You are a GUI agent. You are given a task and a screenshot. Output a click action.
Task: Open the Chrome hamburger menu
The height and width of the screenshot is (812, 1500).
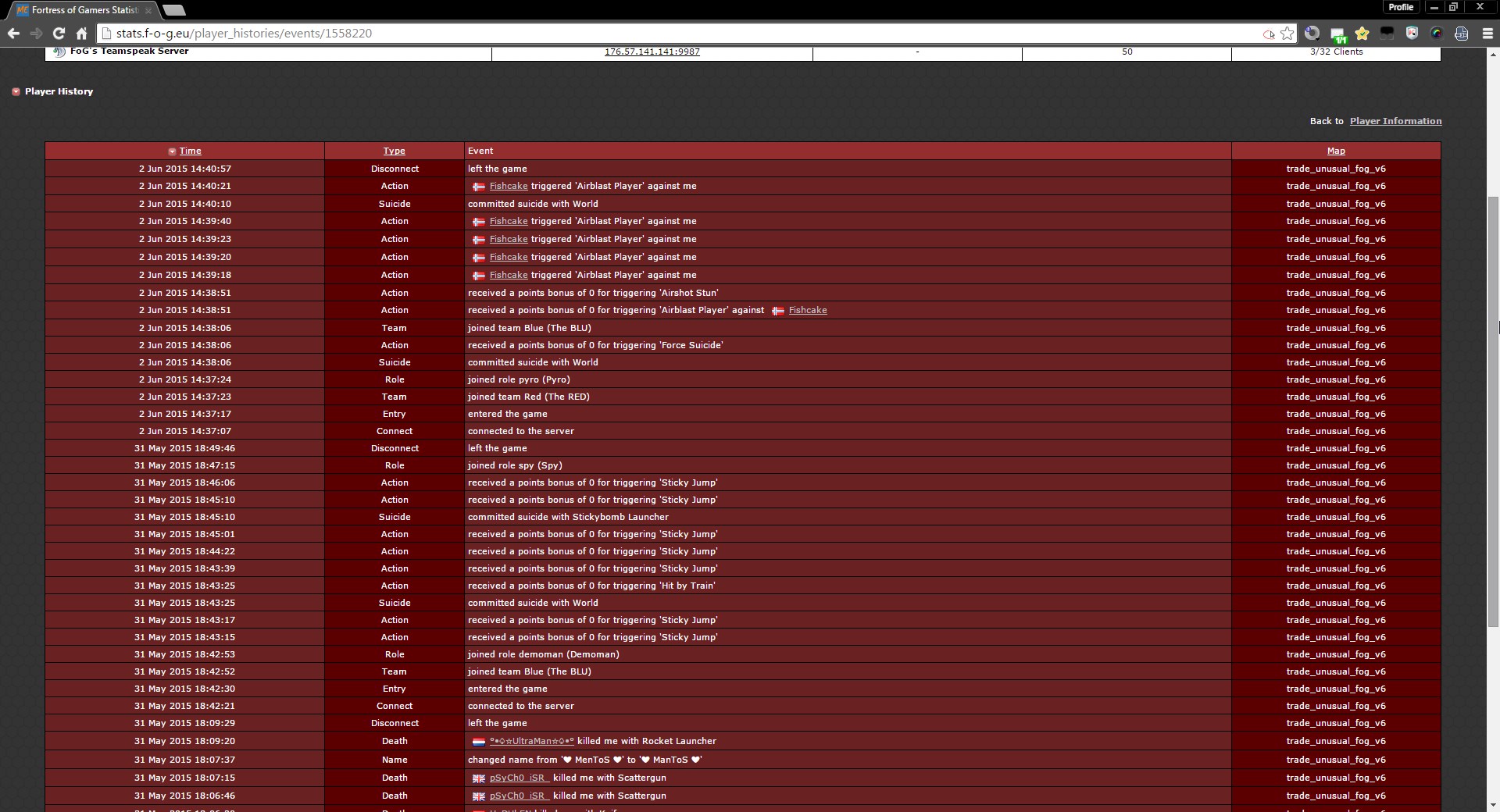coord(1485,34)
